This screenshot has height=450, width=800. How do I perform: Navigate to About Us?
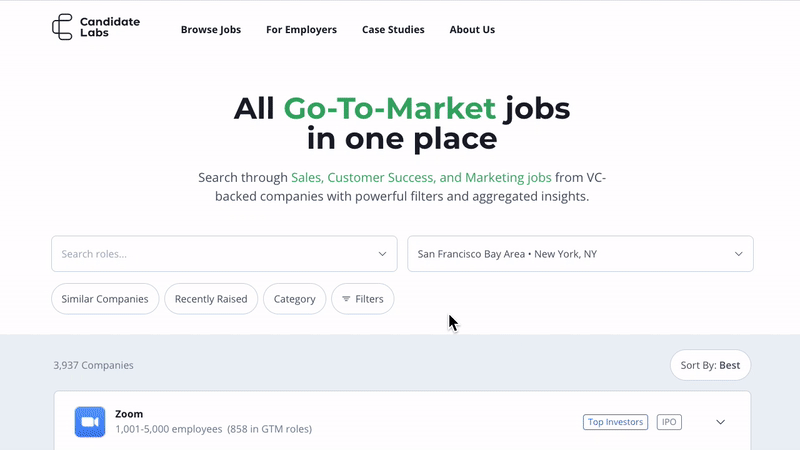[x=472, y=30]
